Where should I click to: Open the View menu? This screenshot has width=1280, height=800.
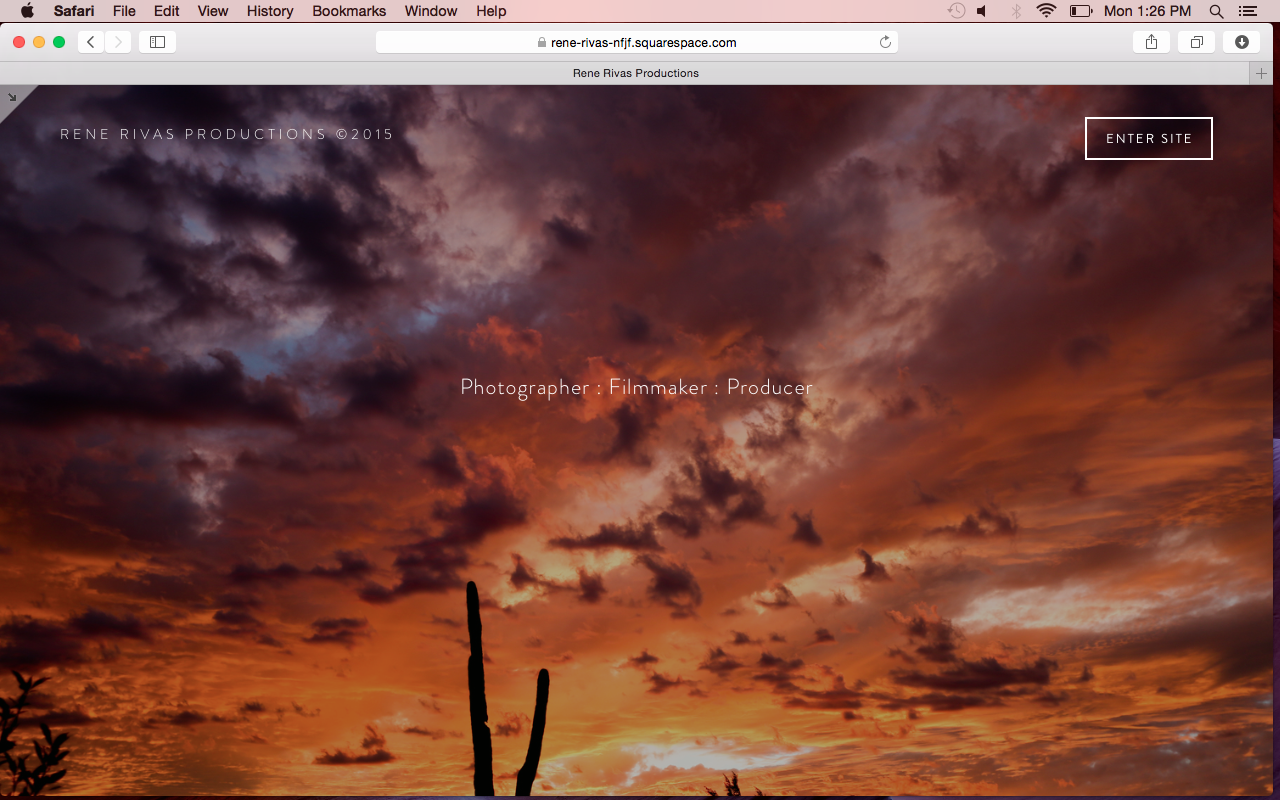pyautogui.click(x=213, y=11)
